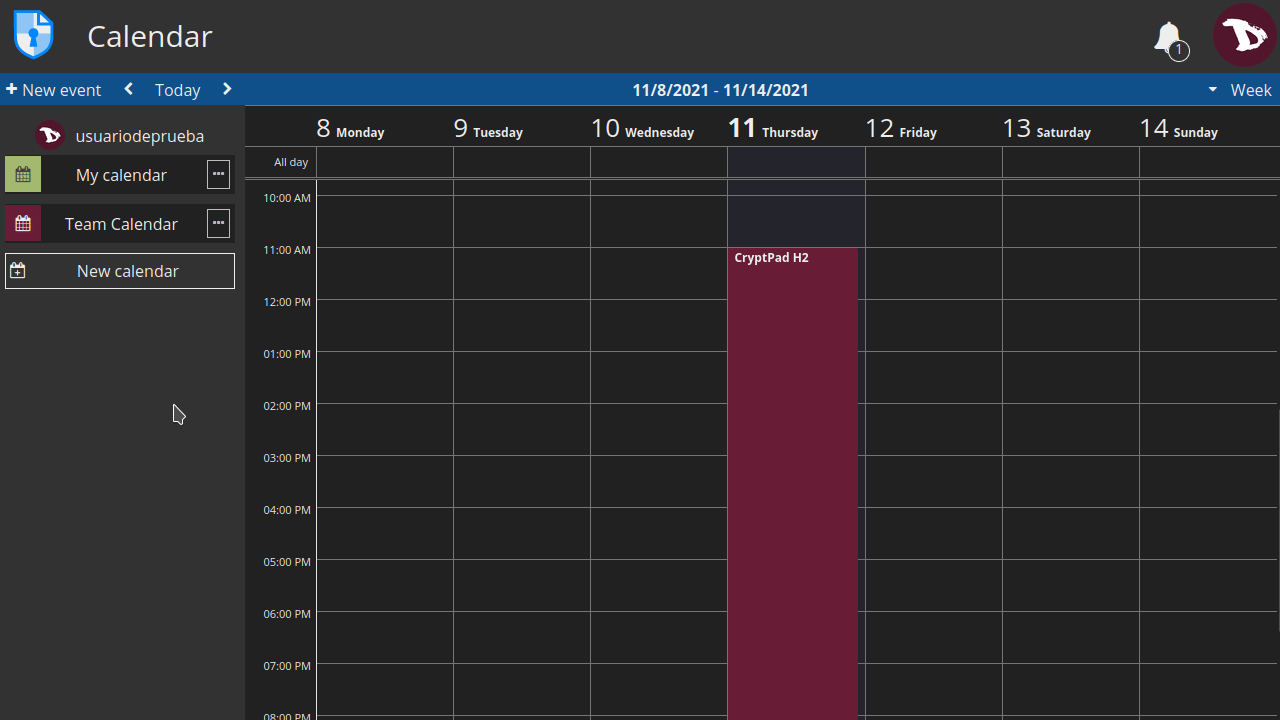This screenshot has width=1280, height=720.
Task: Click Friday's all-day slot
Action: click(x=933, y=162)
